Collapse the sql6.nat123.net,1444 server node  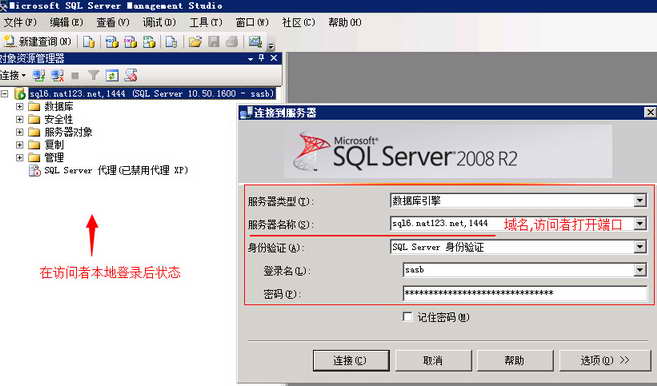click(x=4, y=93)
